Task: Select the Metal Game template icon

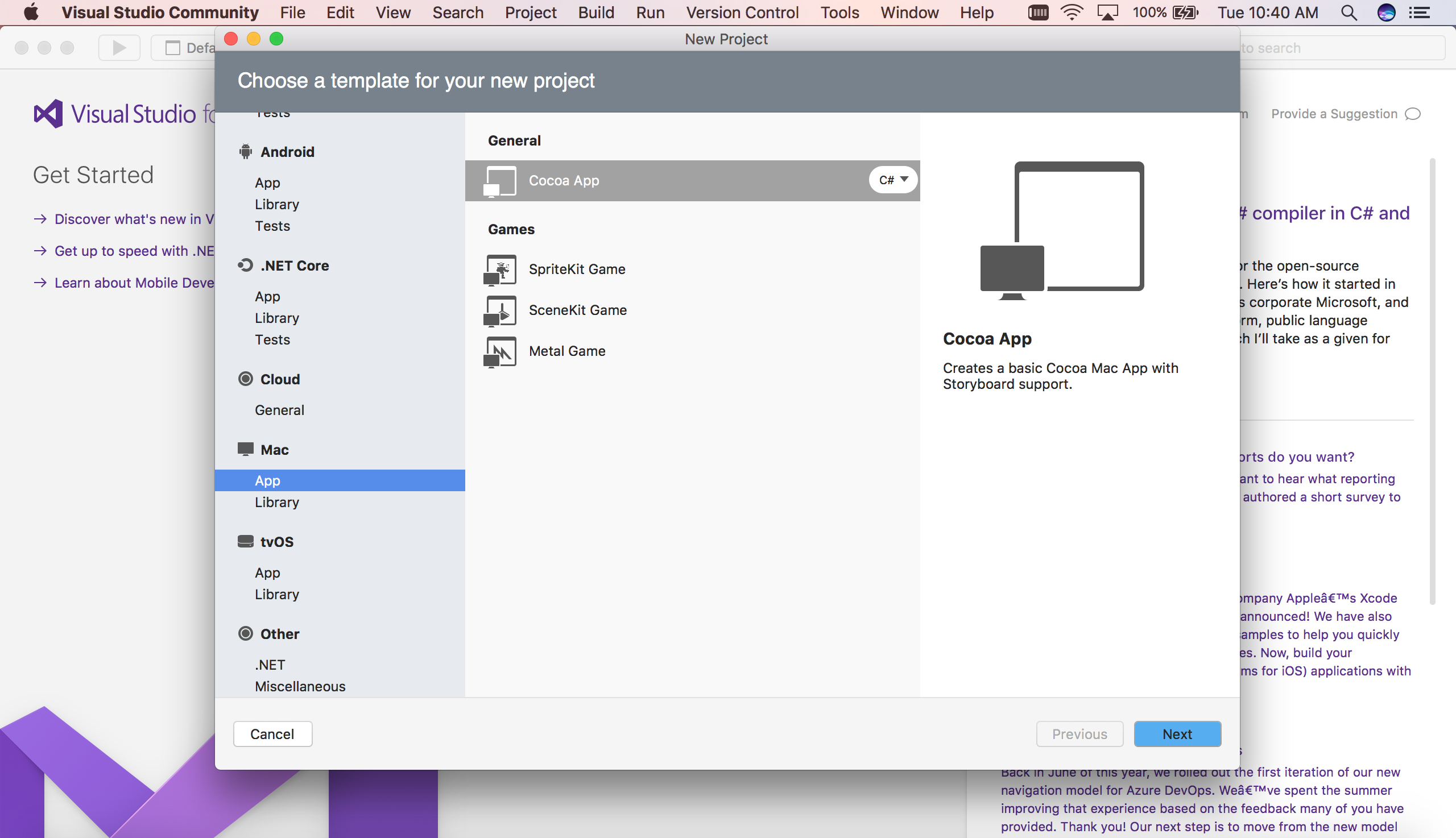Action: click(x=500, y=351)
